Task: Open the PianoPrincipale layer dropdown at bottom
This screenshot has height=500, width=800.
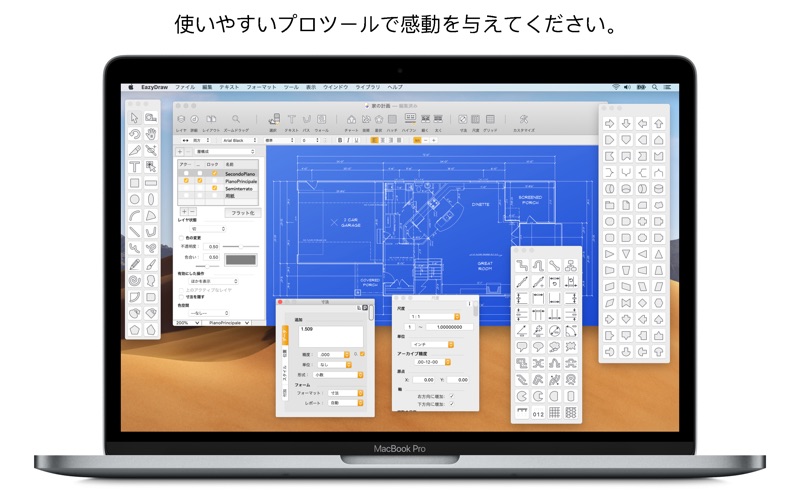Action: point(227,323)
